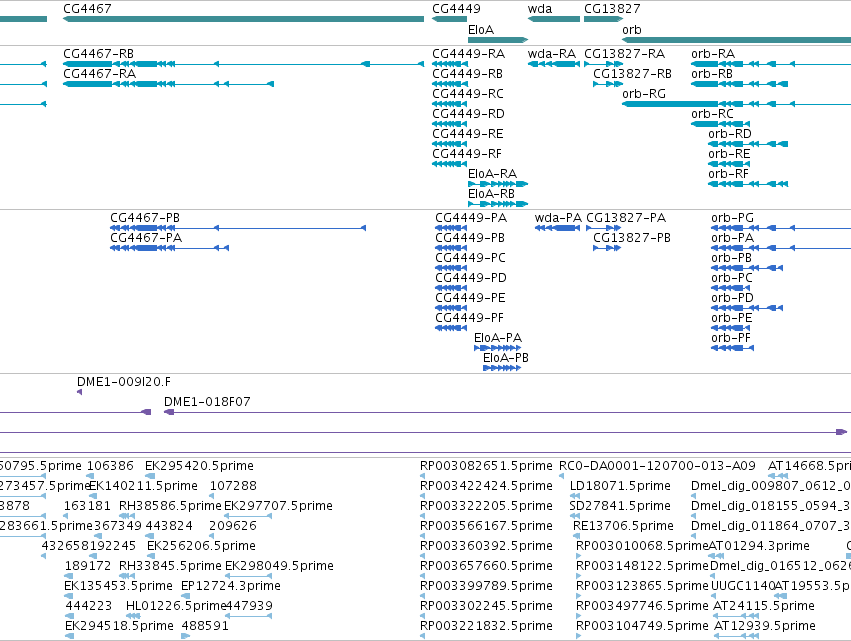Select protein wda-PA

557,228
